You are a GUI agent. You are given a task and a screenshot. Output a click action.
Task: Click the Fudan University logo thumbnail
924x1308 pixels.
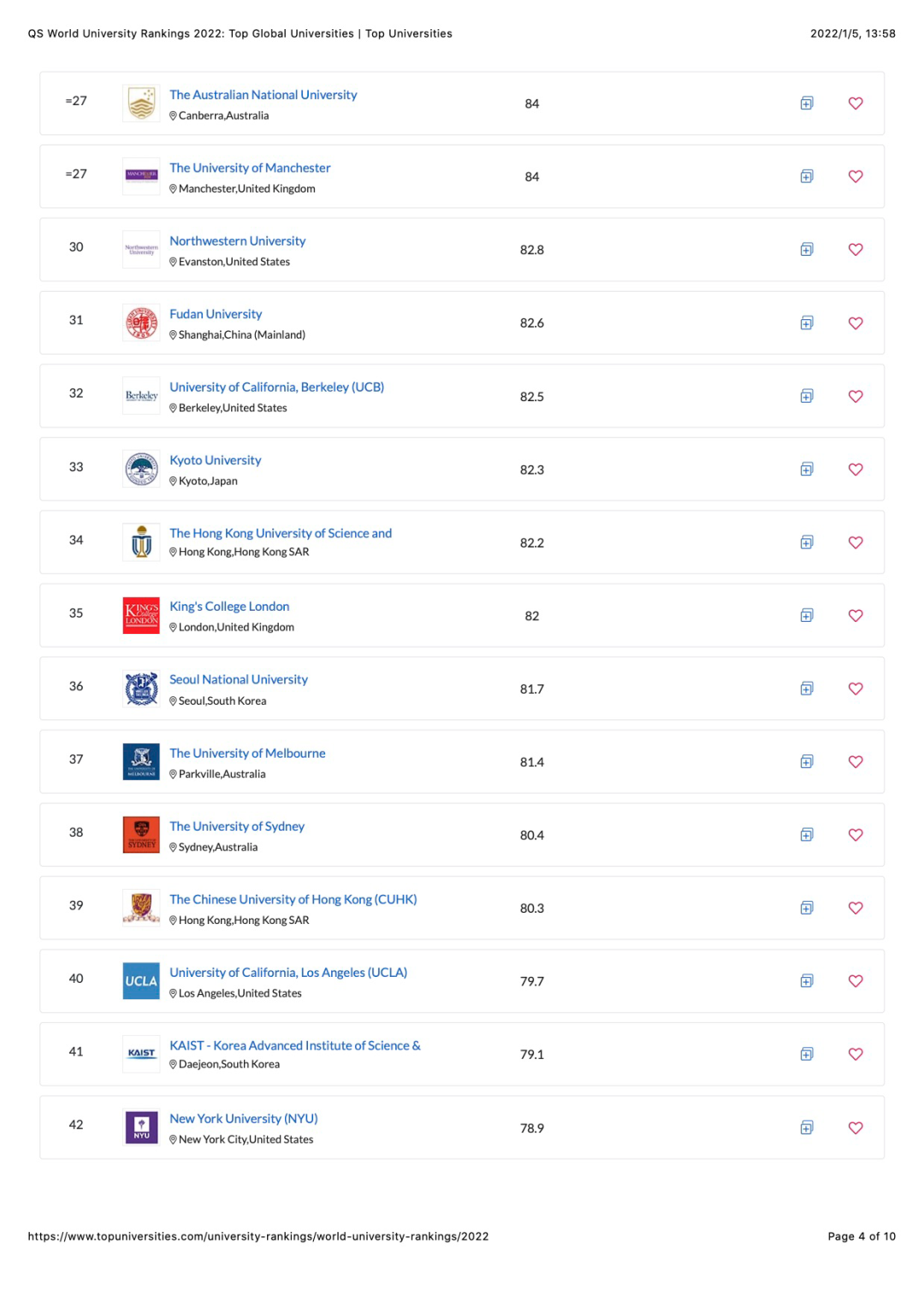(141, 323)
